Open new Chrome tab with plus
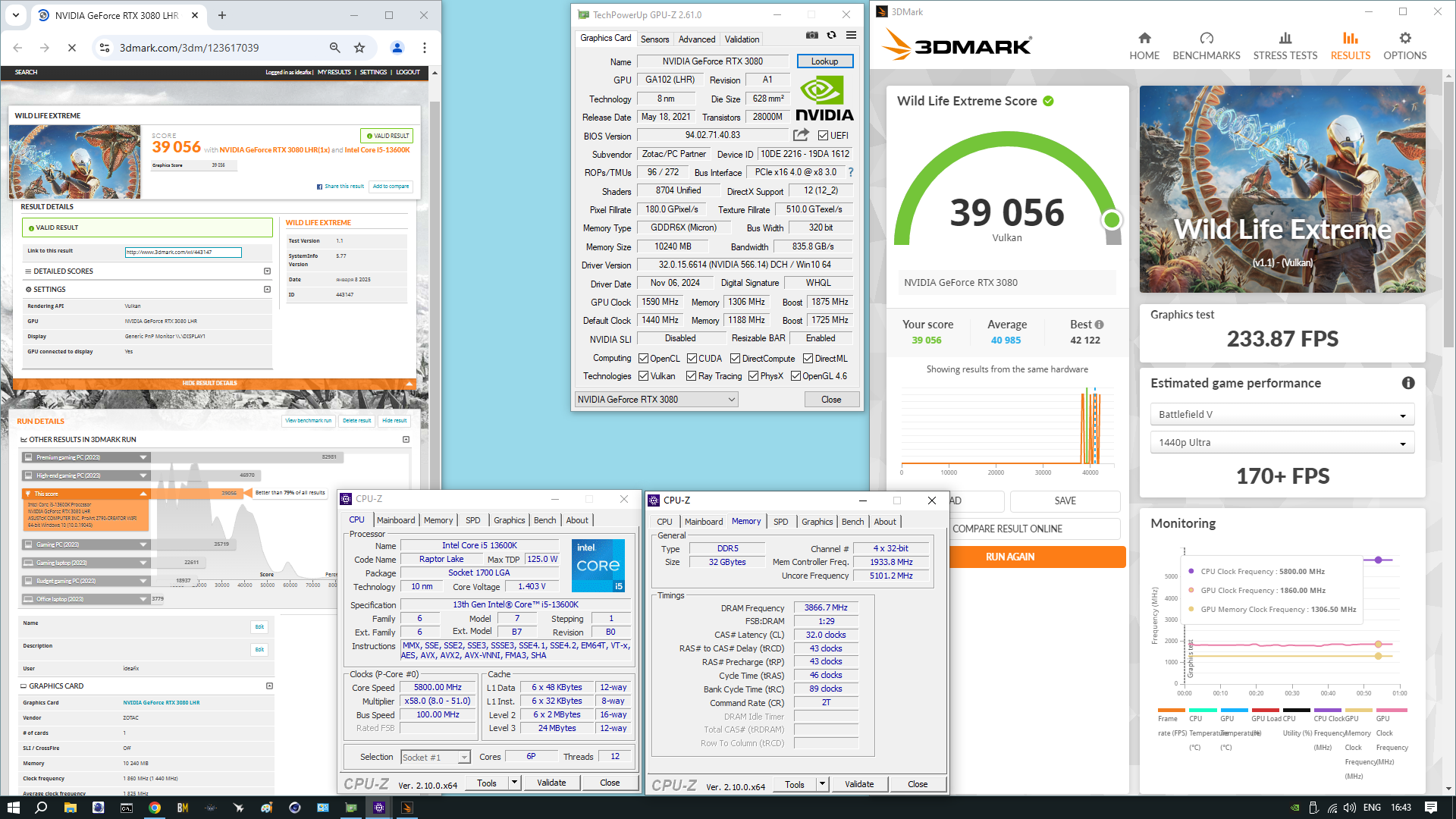 222,15
